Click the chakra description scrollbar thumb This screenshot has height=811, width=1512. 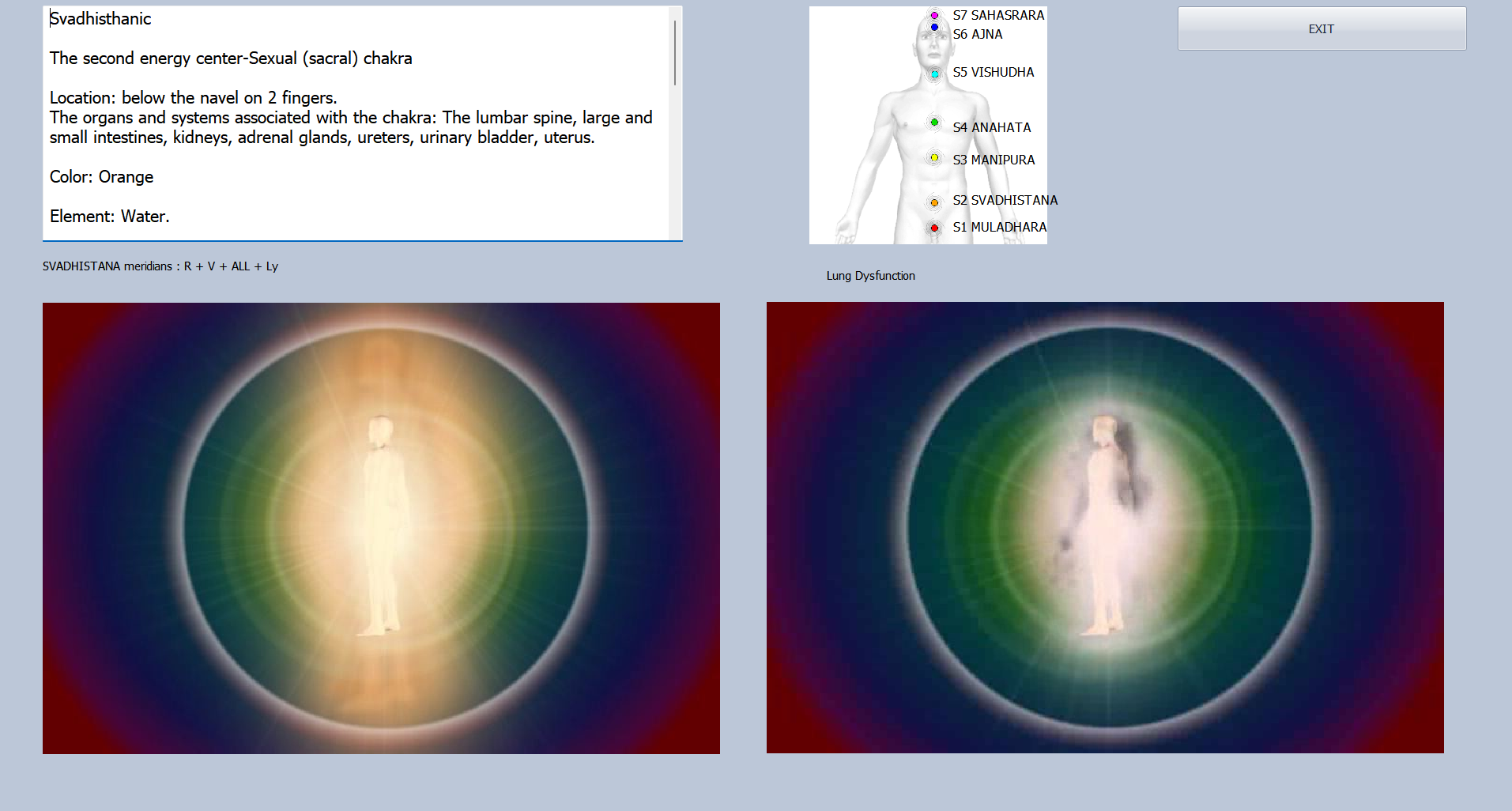[674, 52]
